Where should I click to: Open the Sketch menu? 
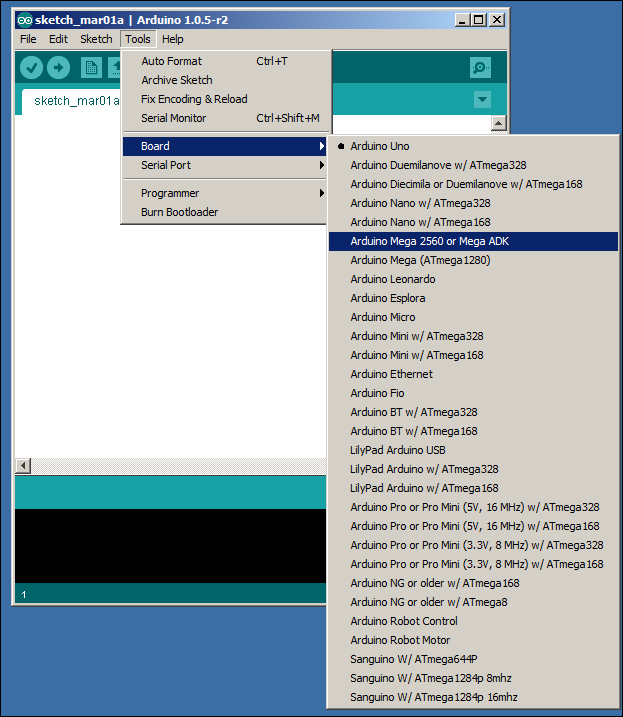[x=96, y=39]
